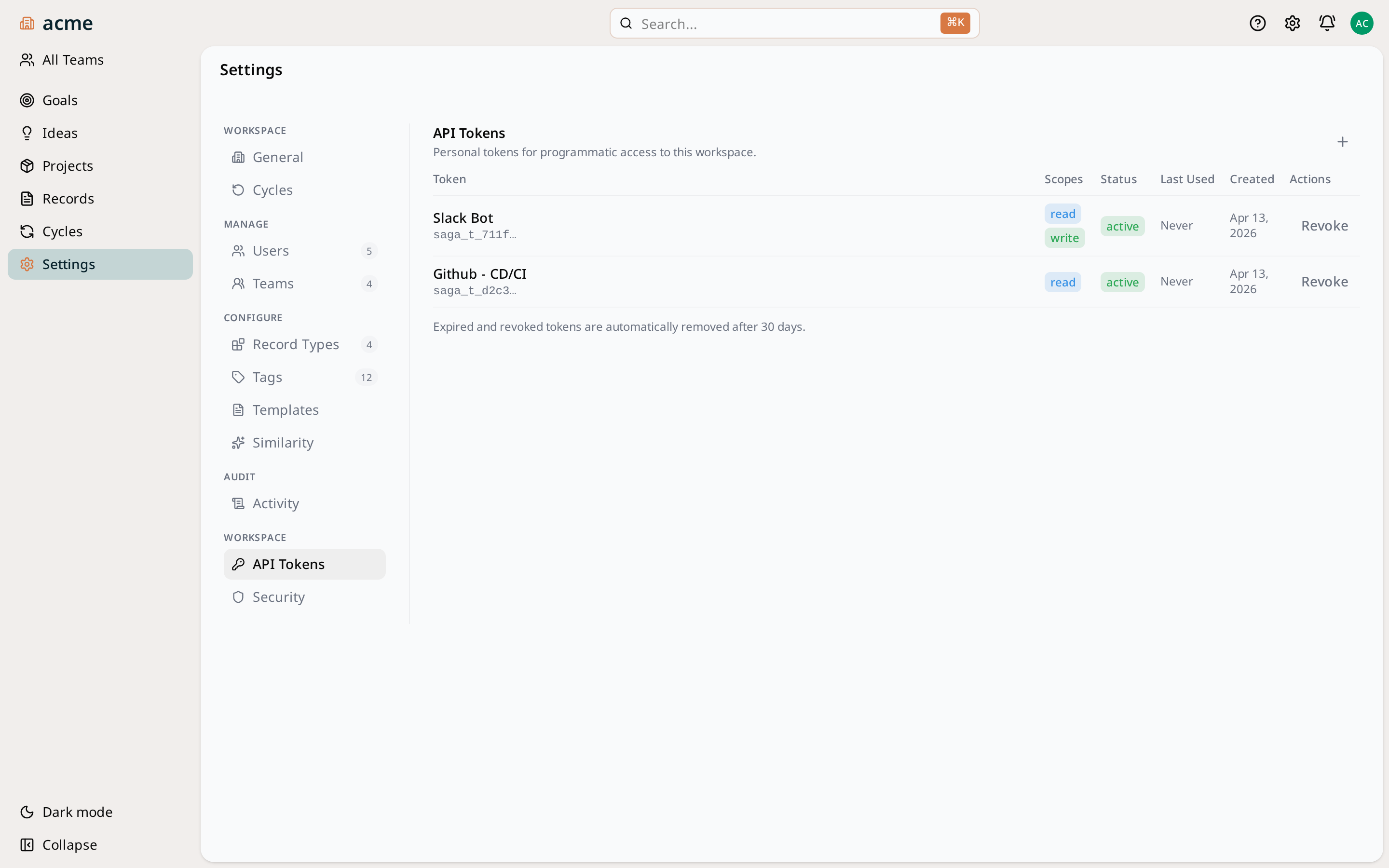Revoke the Github - CD/CI token
This screenshot has width=1389, height=868.
[1324, 282]
